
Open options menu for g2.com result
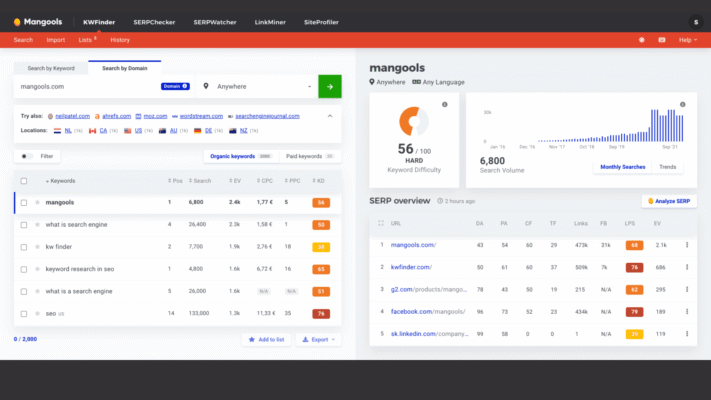pos(687,289)
